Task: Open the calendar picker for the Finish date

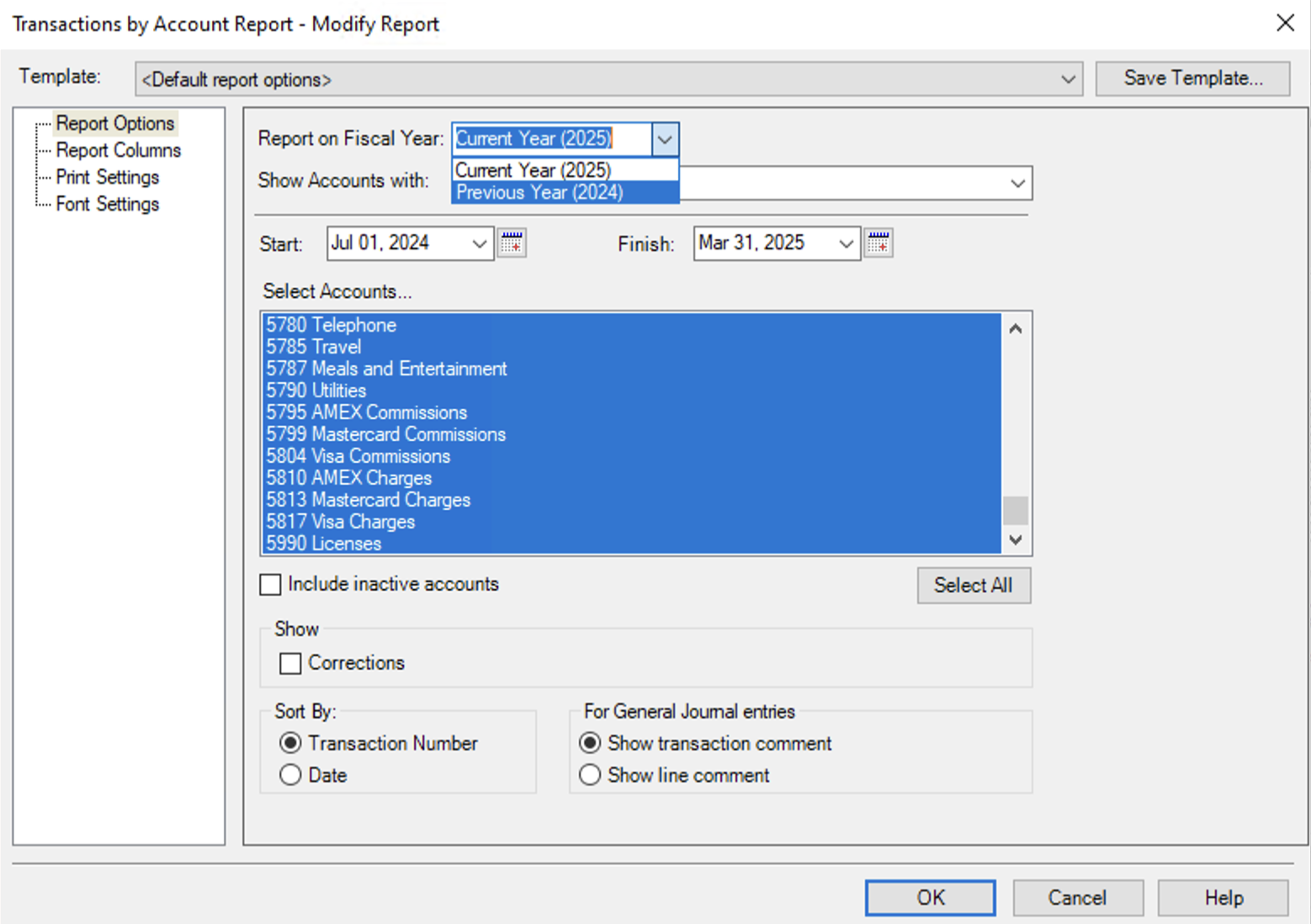Action: coord(878,243)
